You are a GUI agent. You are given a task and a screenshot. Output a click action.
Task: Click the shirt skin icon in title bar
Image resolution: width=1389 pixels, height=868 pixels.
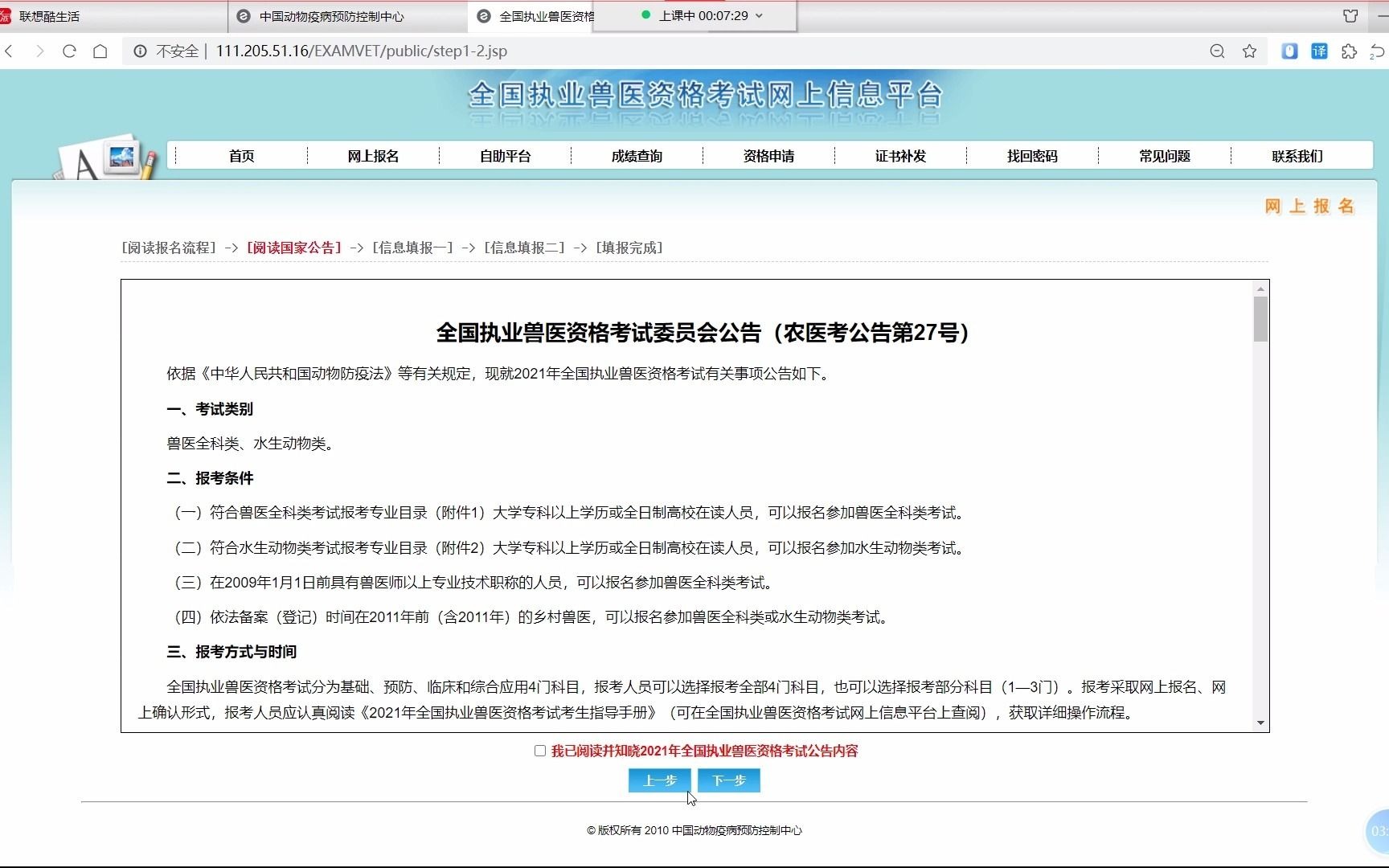1350,15
